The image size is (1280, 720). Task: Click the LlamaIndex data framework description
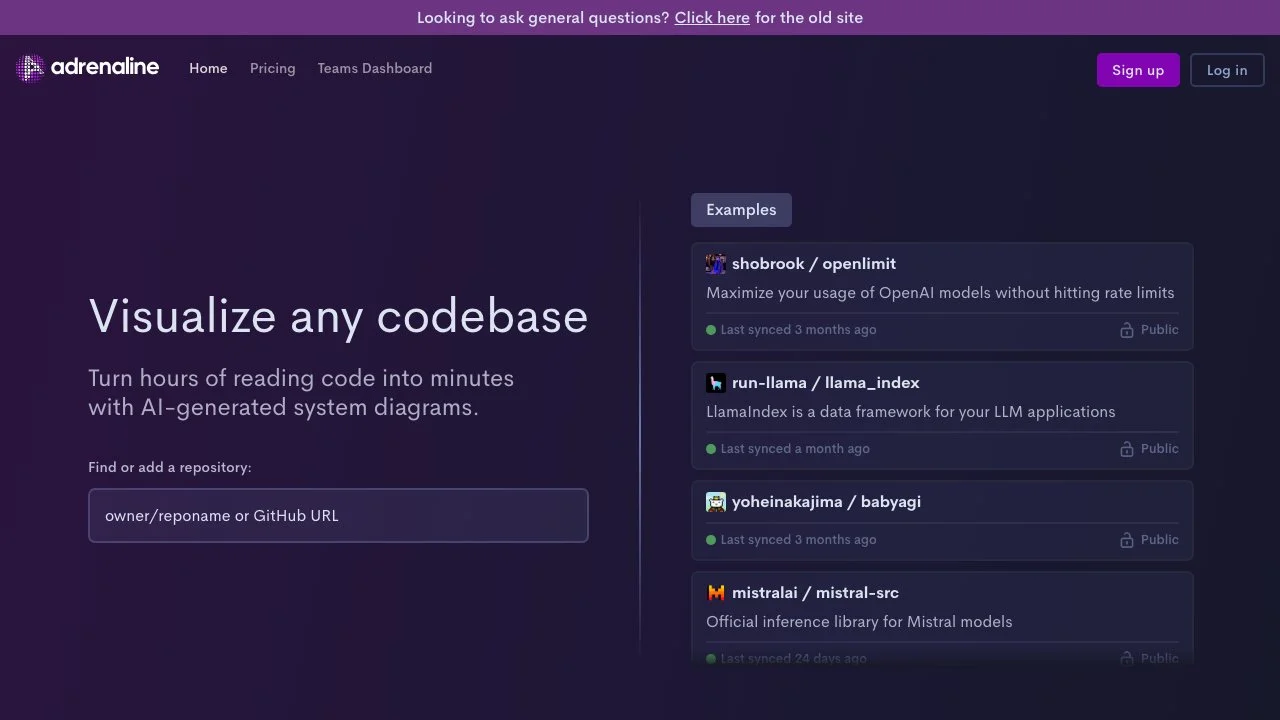point(911,412)
